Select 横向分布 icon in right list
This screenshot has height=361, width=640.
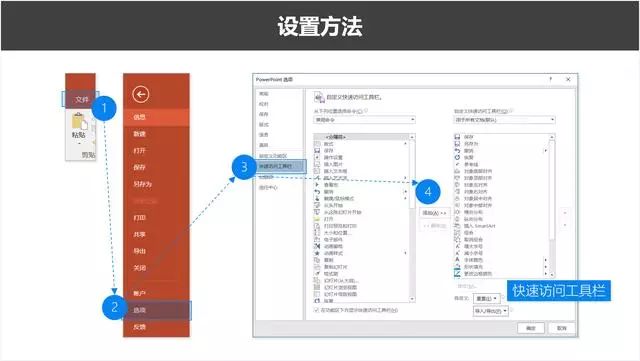click(x=457, y=212)
